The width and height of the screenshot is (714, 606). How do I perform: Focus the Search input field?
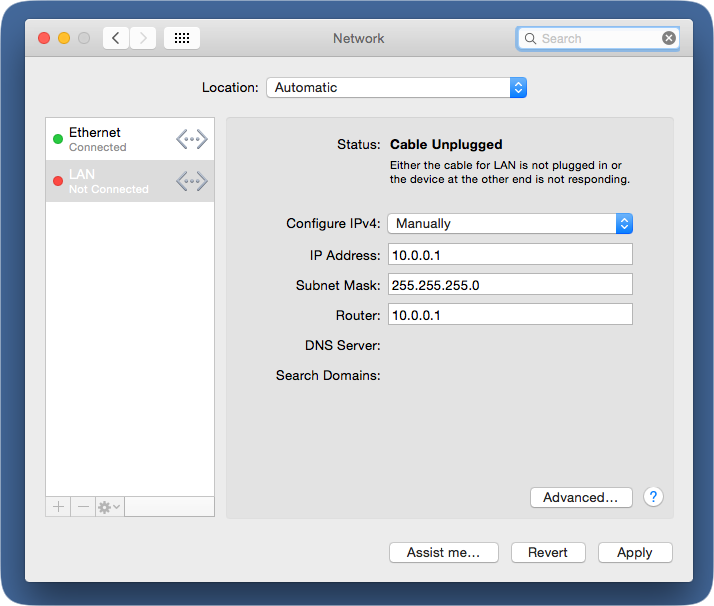[598, 39]
